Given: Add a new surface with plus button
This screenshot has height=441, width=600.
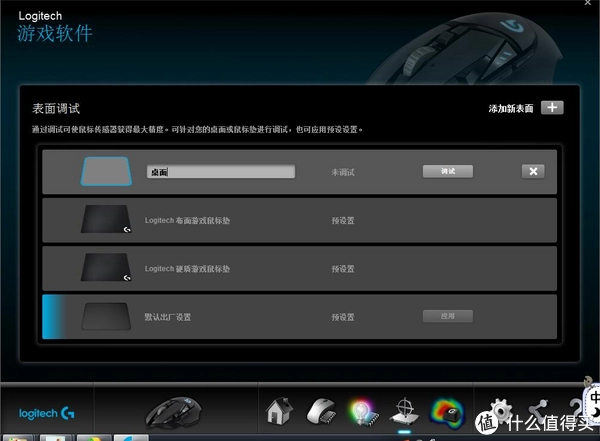Looking at the screenshot, I should tap(552, 108).
